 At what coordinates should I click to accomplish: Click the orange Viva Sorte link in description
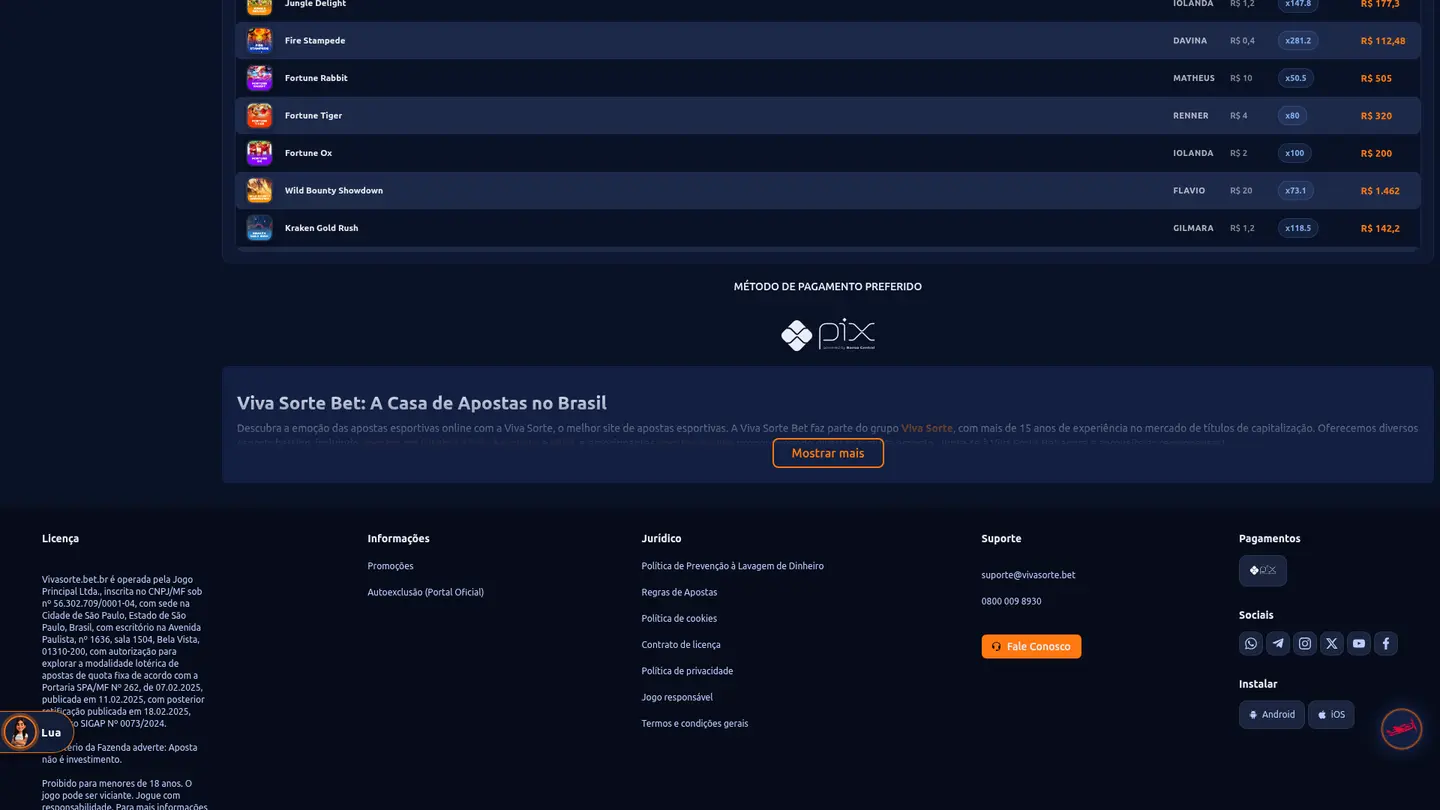927,428
